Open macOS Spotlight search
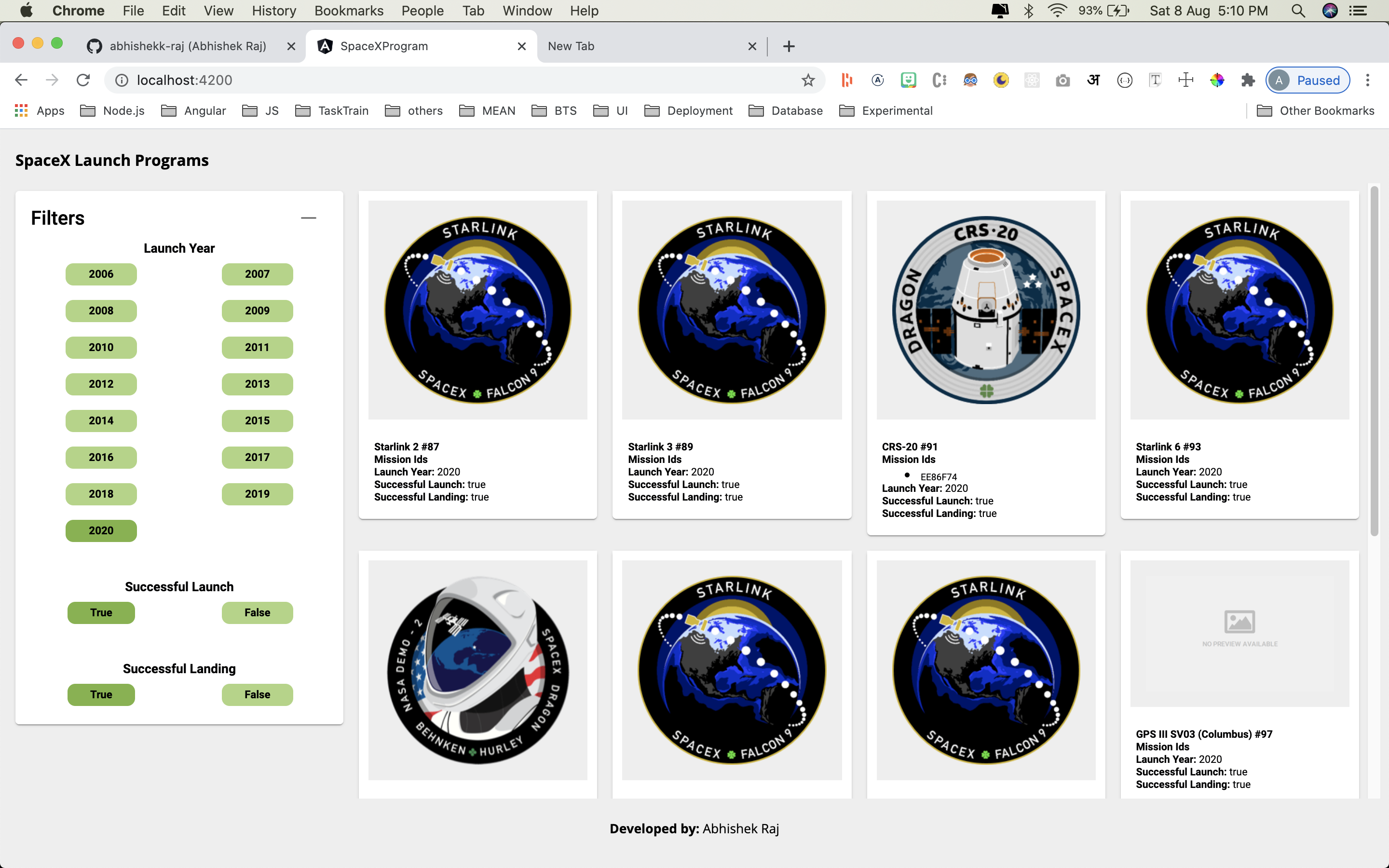 point(1298,11)
